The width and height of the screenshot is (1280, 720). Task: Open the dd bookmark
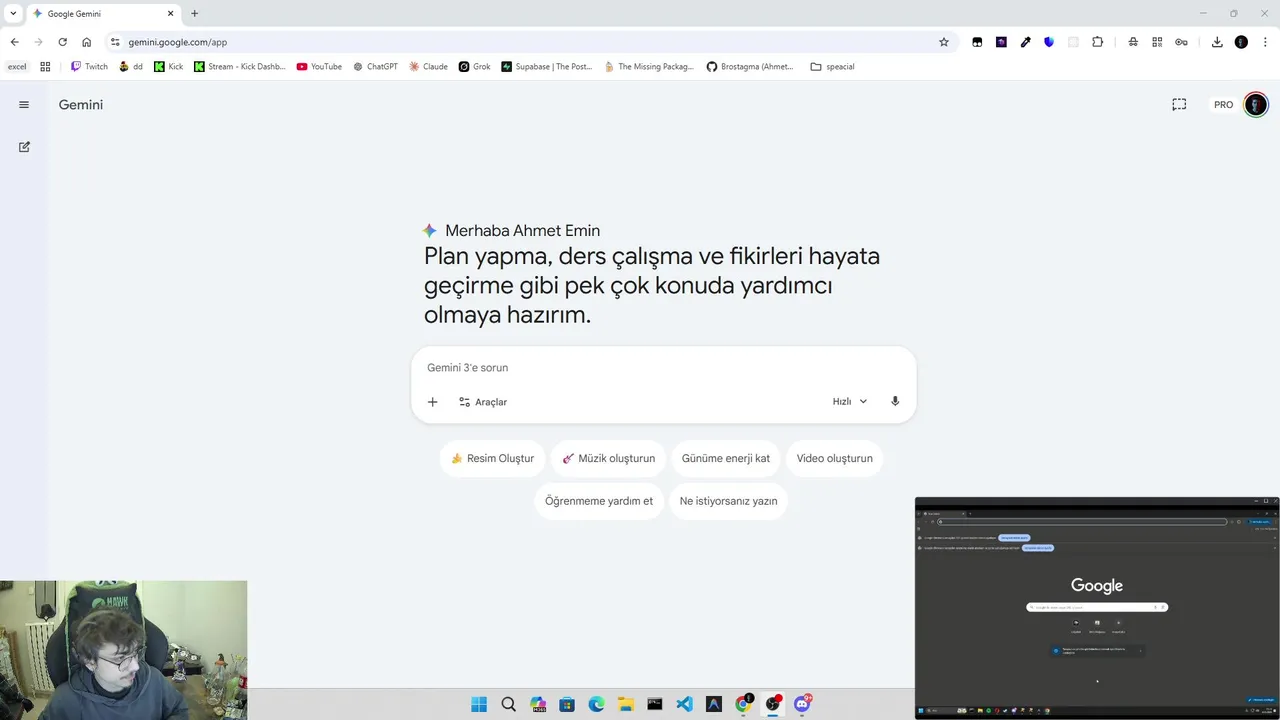point(131,67)
